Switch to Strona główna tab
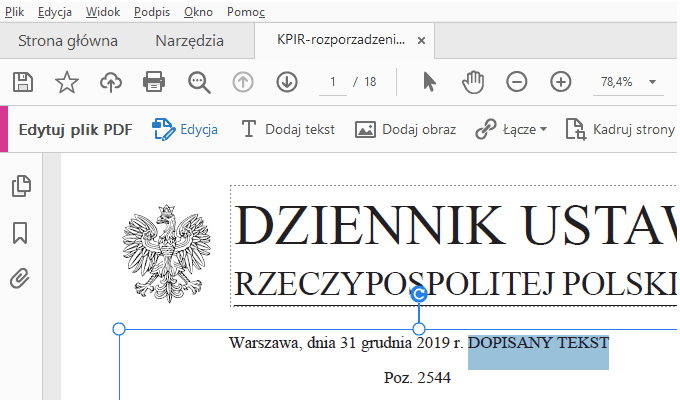 point(68,41)
